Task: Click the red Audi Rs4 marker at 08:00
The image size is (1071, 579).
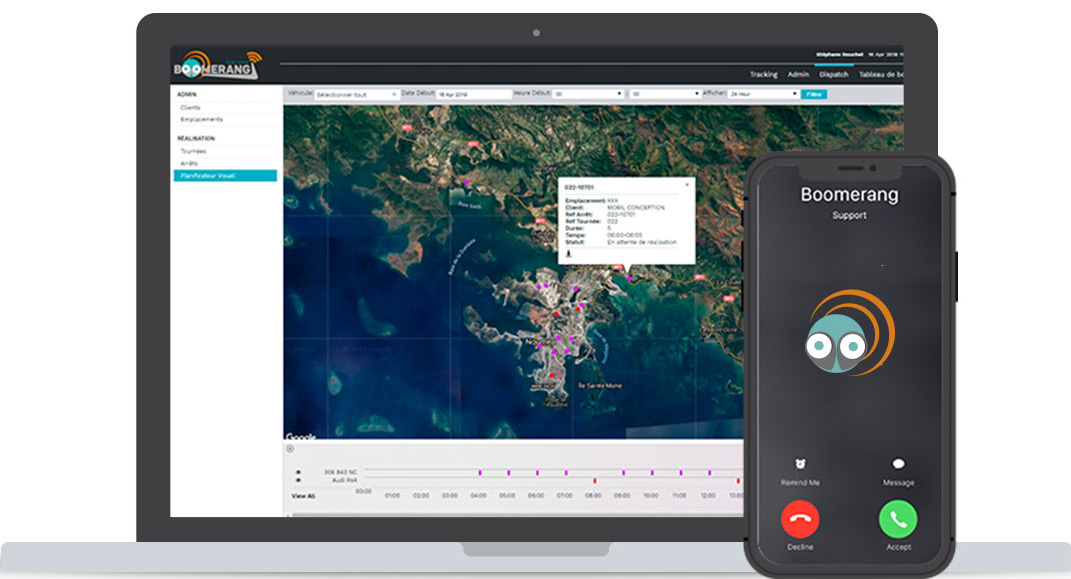Action: 595,481
